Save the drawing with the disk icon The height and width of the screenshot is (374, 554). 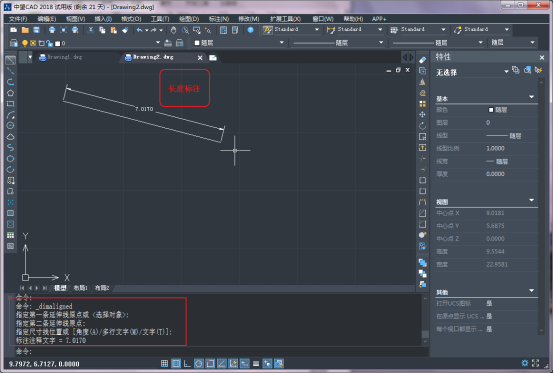(x=36, y=30)
